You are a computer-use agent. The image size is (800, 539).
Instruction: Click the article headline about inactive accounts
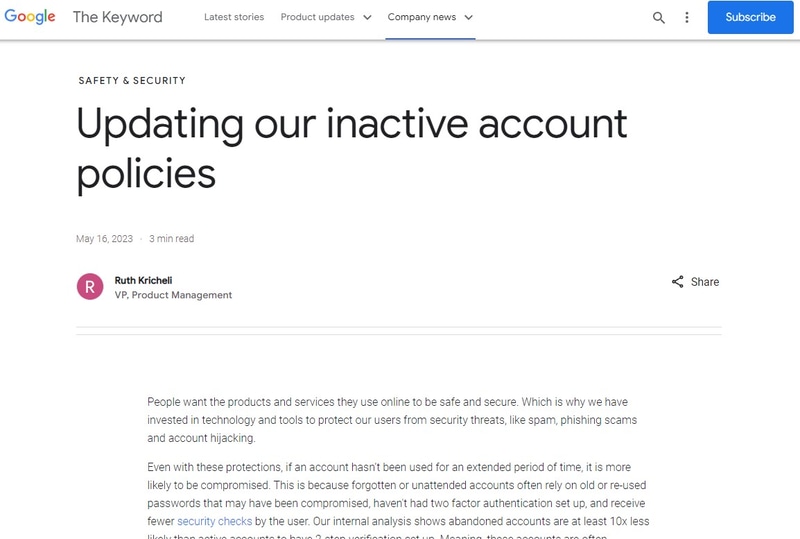click(x=352, y=148)
